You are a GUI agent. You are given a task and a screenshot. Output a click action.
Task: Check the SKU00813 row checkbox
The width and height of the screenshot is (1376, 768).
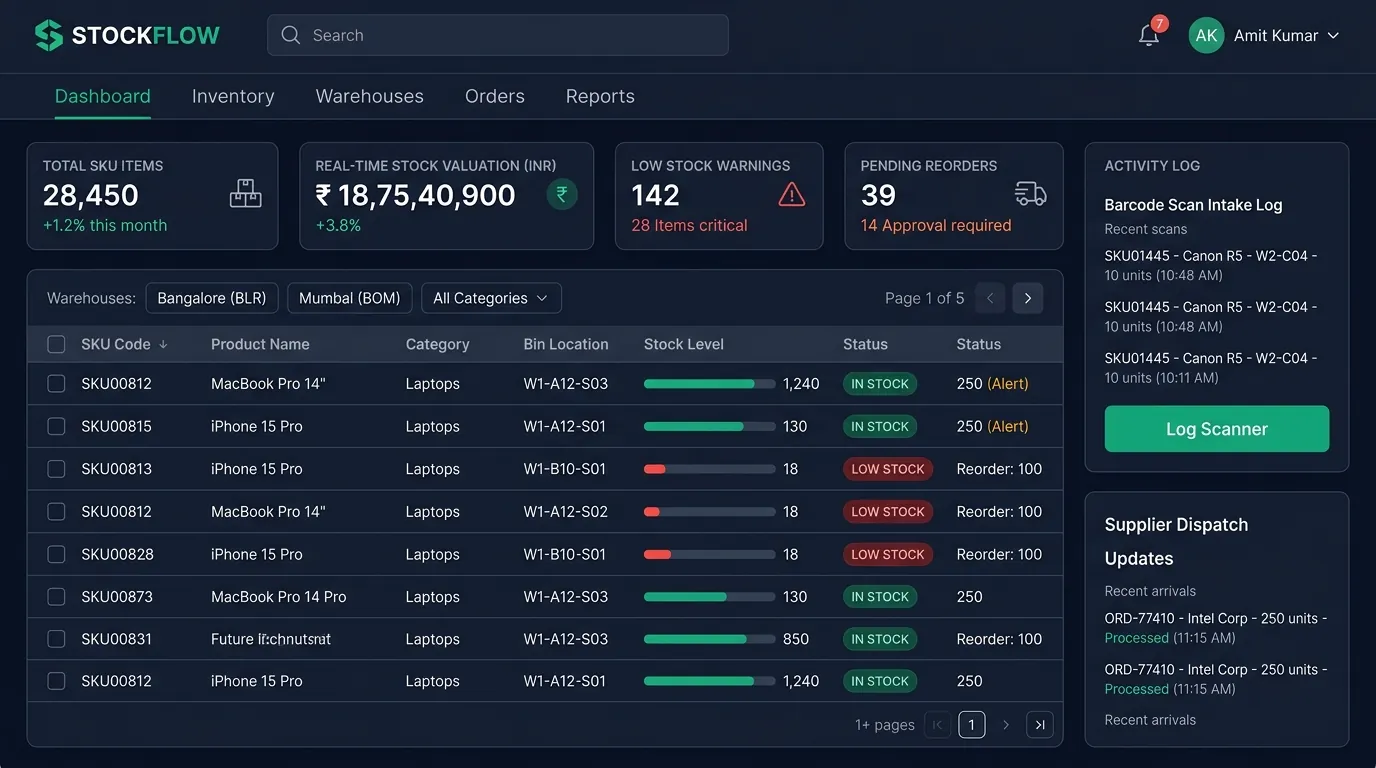click(x=56, y=469)
